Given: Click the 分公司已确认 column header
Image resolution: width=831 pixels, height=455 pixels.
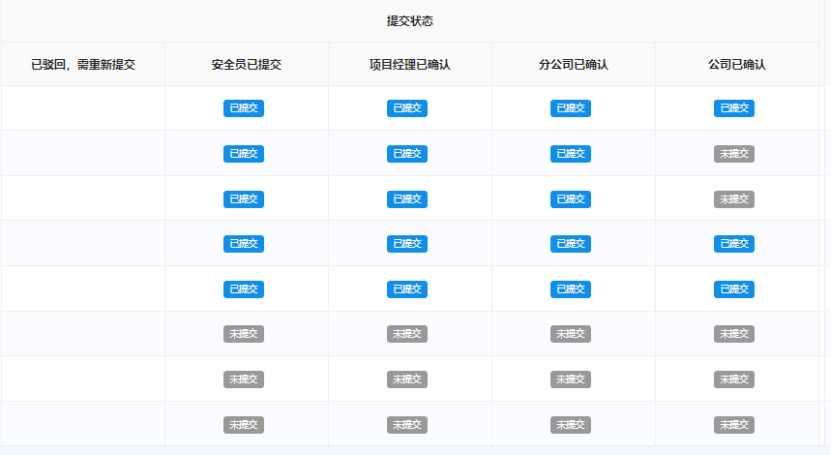Looking at the screenshot, I should (573, 64).
